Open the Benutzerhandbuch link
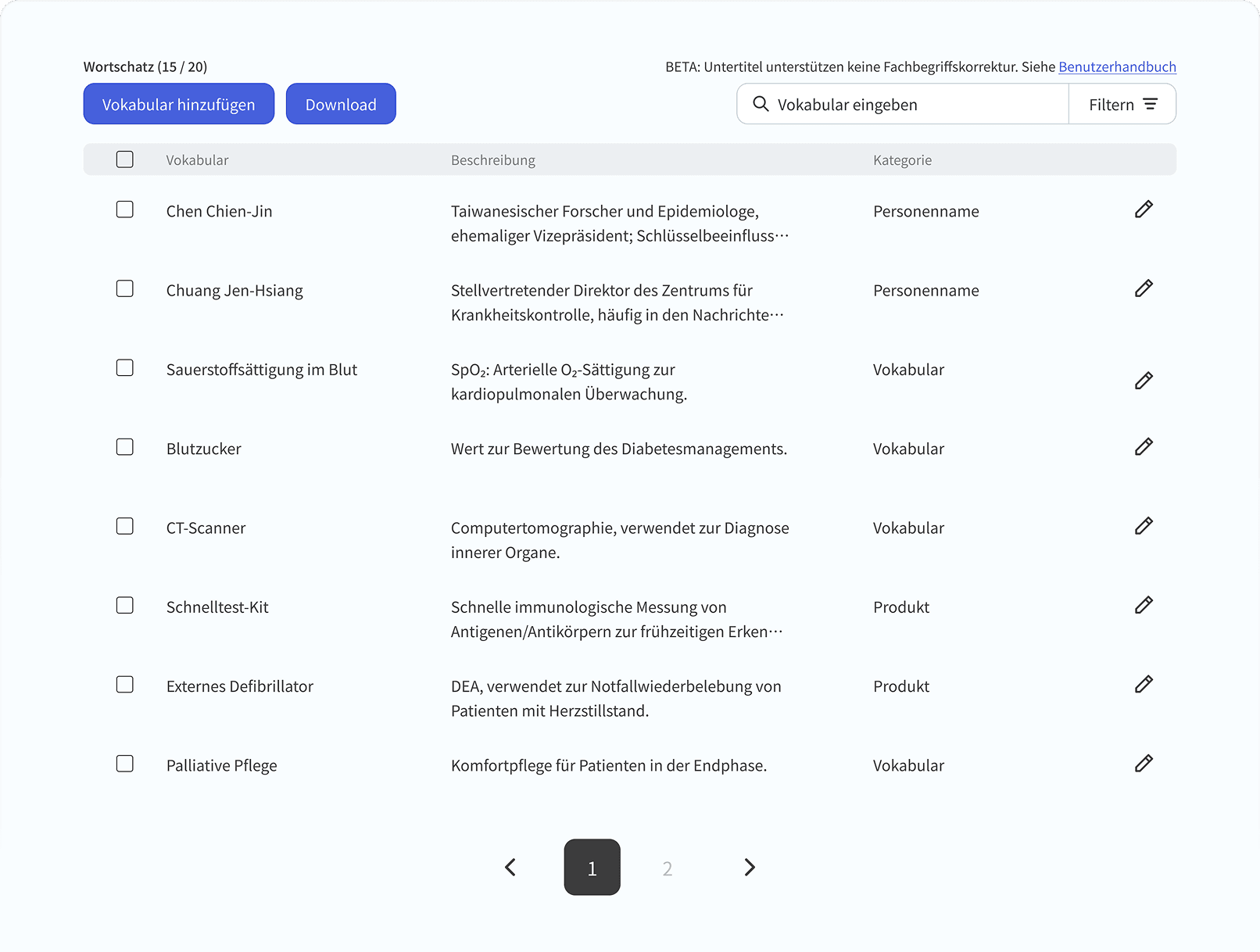The width and height of the screenshot is (1260, 952). 1117,67
